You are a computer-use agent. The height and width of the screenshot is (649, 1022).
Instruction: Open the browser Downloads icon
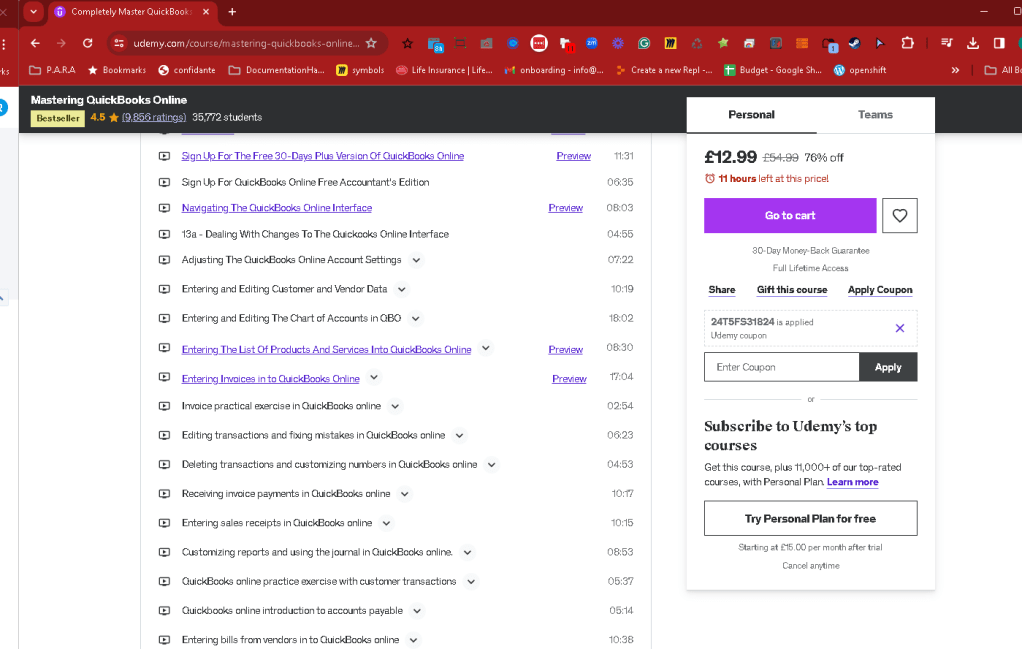coord(973,43)
